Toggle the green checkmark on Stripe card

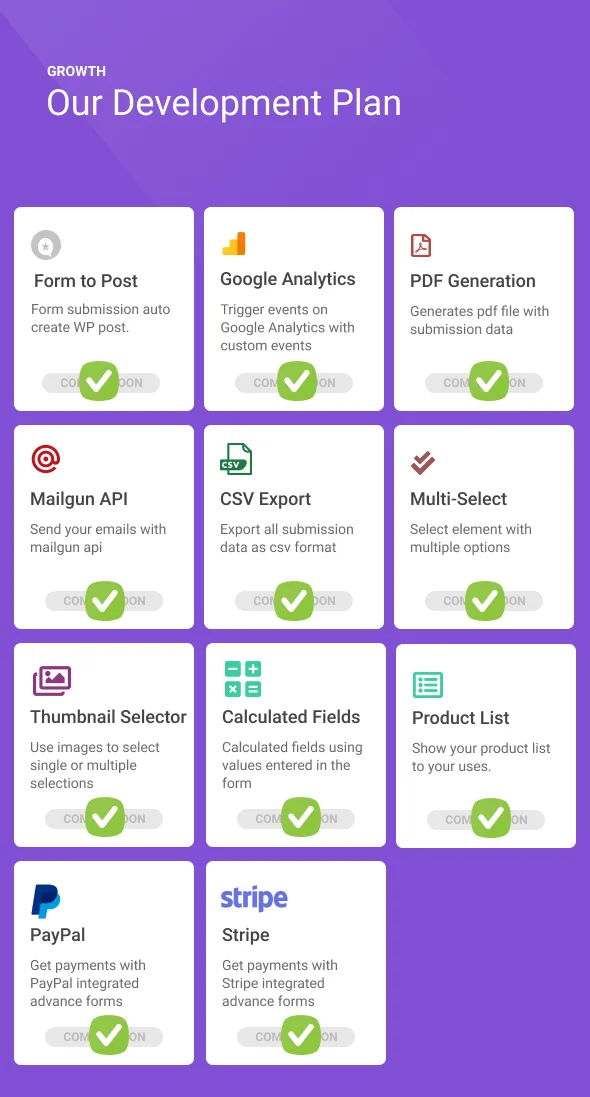tap(300, 1035)
